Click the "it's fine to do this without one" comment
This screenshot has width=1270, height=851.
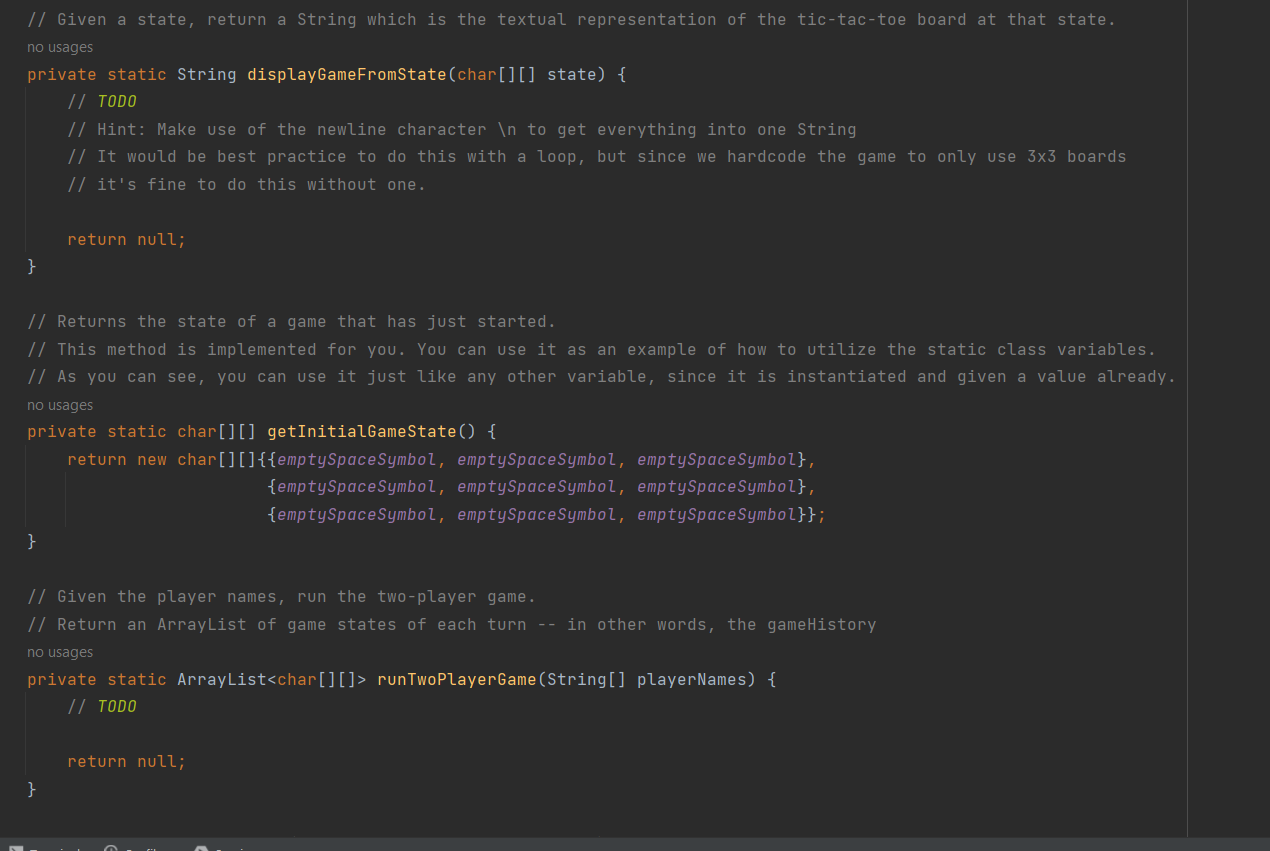[x=247, y=184]
